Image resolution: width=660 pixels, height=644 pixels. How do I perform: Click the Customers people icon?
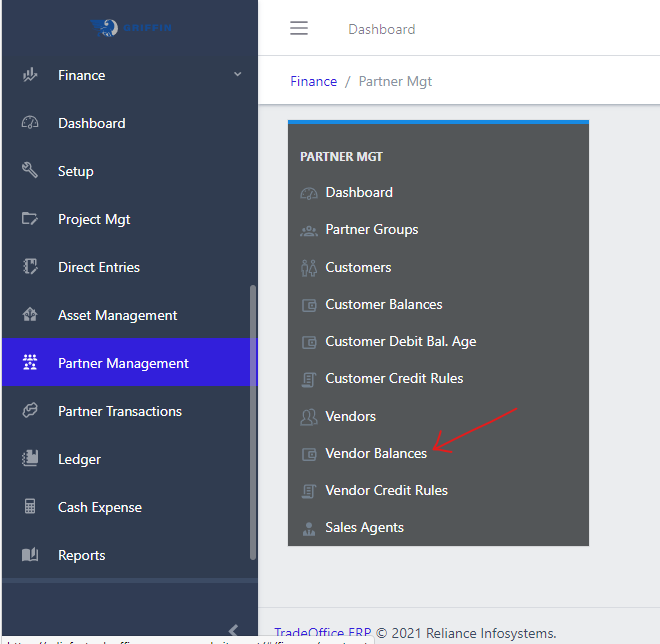point(309,268)
